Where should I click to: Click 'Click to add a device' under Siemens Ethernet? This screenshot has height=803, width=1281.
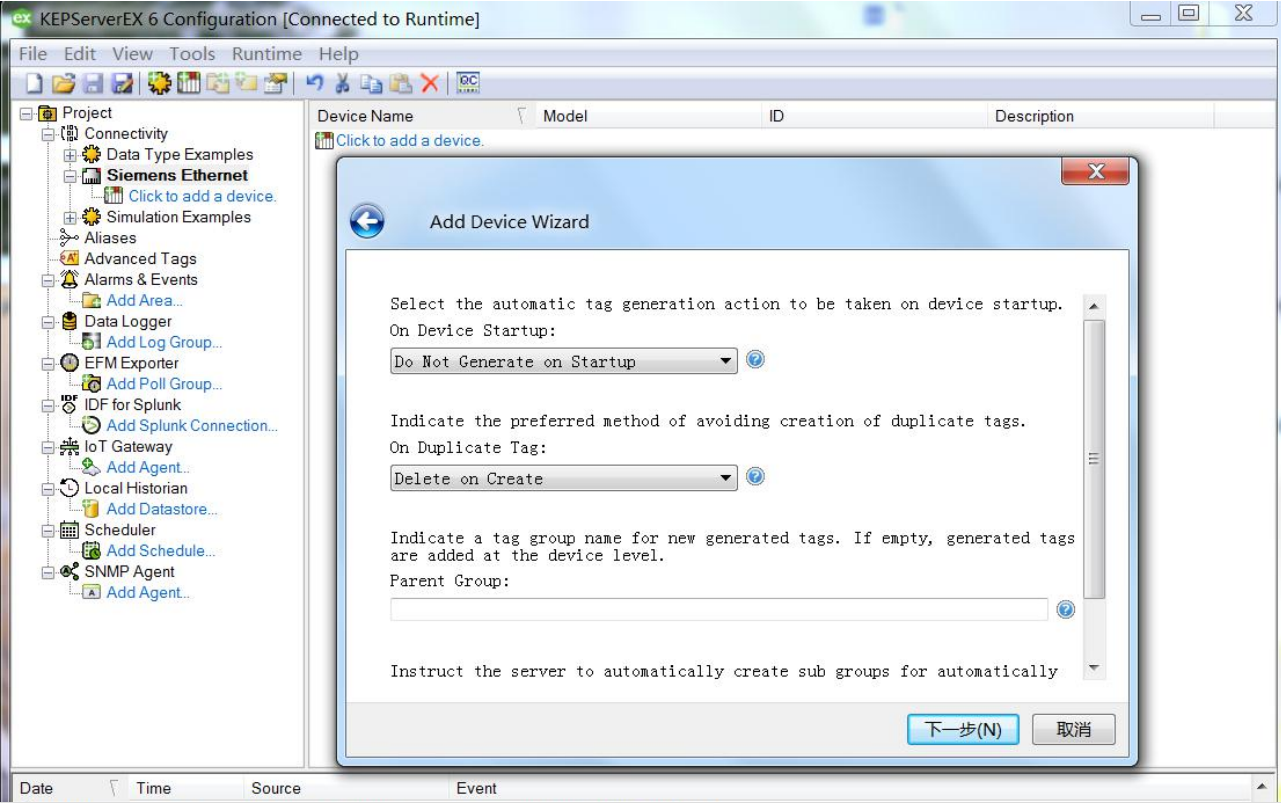pyautogui.click(x=202, y=196)
